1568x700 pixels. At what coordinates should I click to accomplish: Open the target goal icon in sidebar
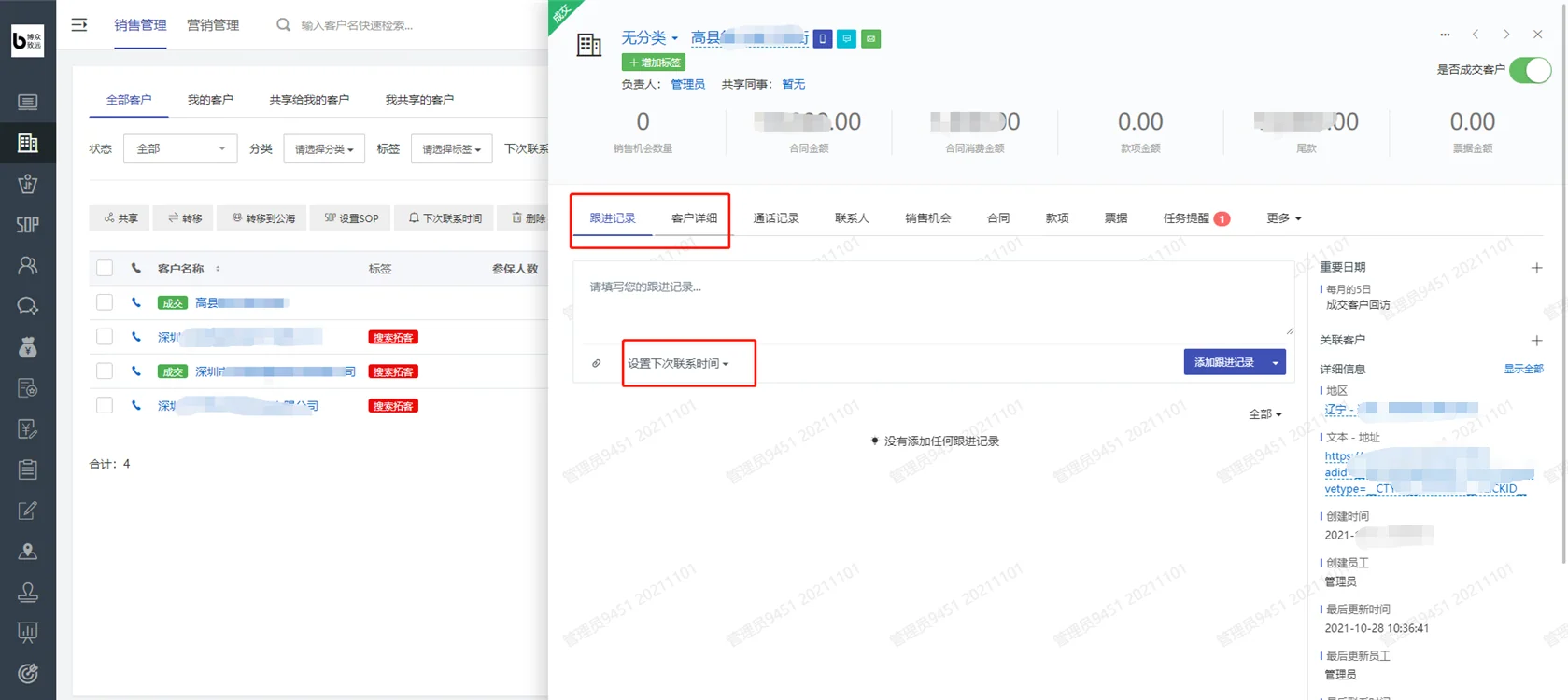click(28, 673)
